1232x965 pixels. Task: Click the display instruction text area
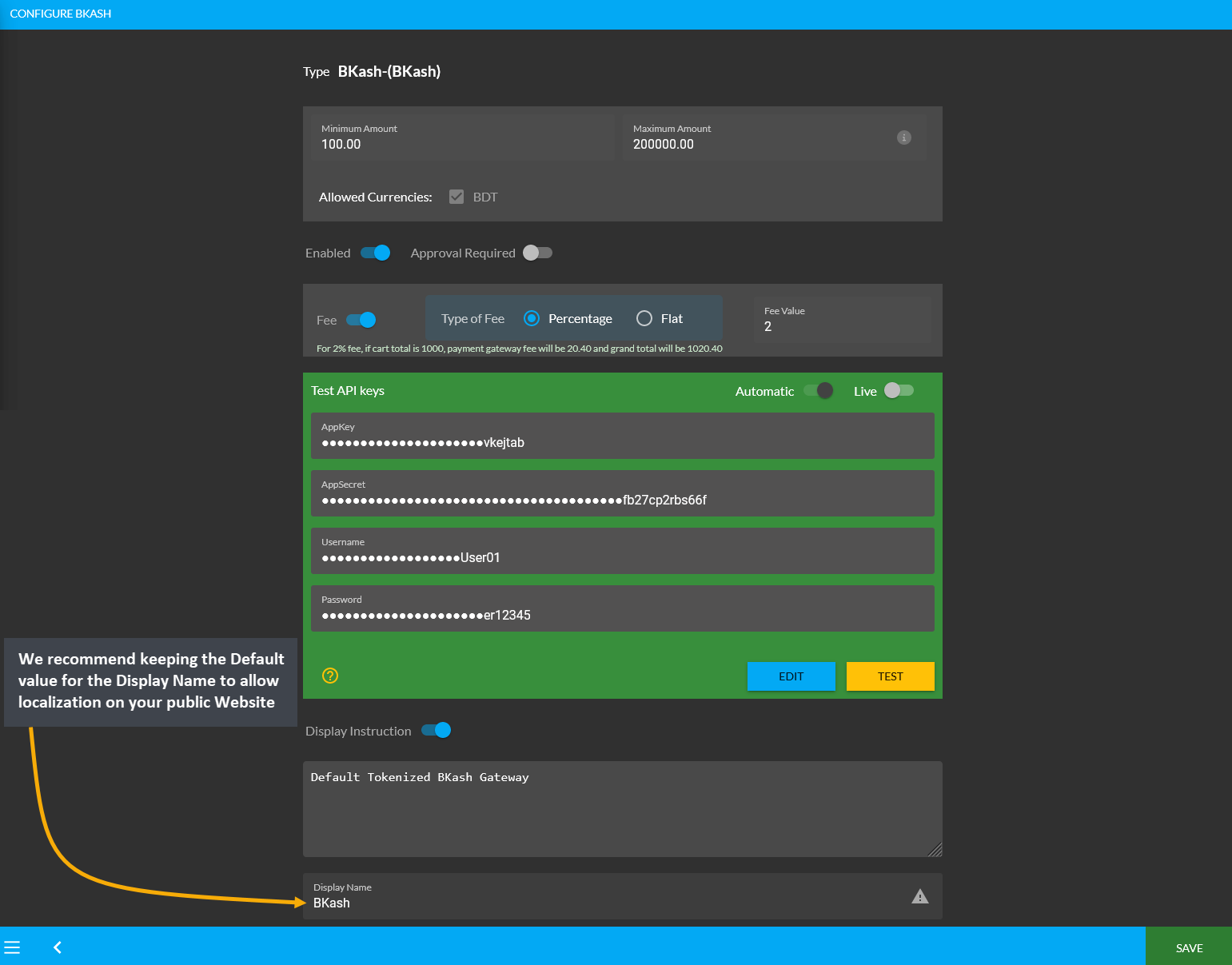coord(623,809)
